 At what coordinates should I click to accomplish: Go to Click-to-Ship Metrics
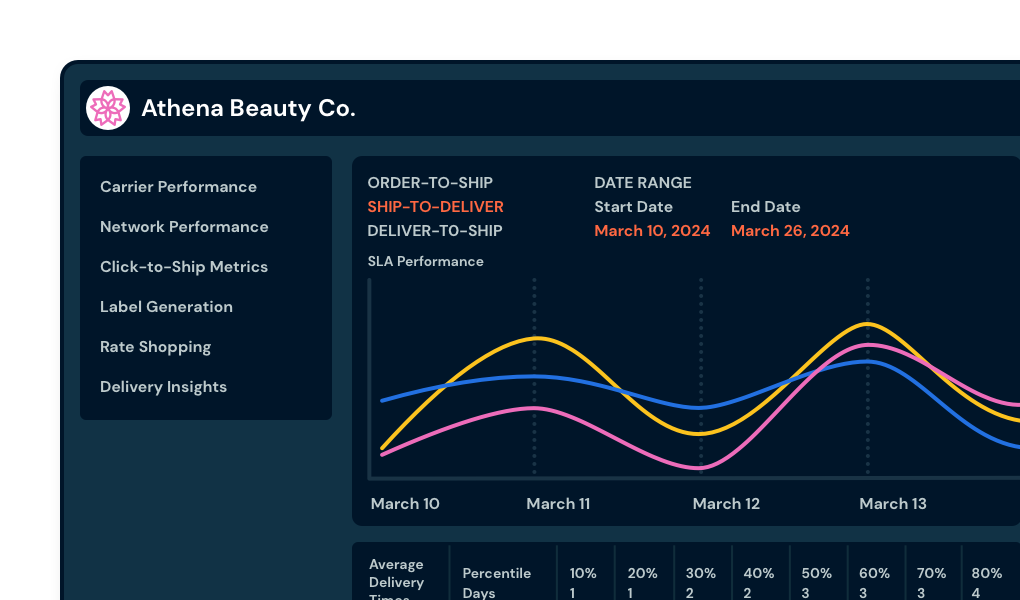[x=184, y=267]
